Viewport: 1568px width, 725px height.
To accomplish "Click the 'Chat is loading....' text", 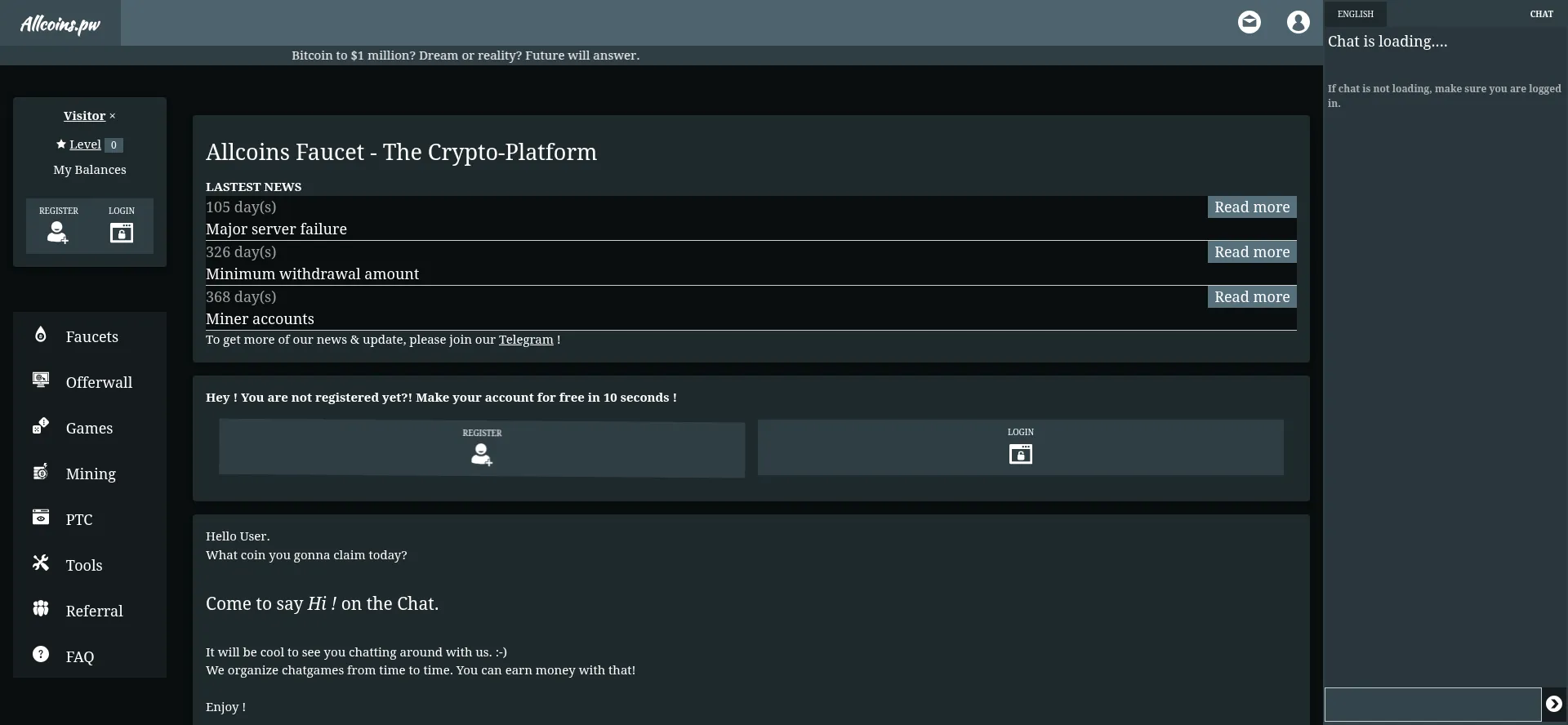I will point(1388,42).
